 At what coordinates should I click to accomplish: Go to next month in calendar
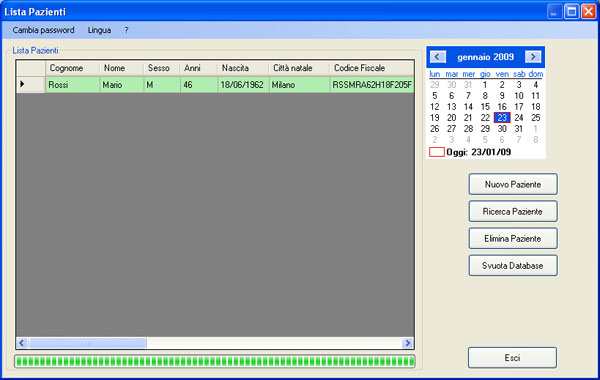[533, 57]
